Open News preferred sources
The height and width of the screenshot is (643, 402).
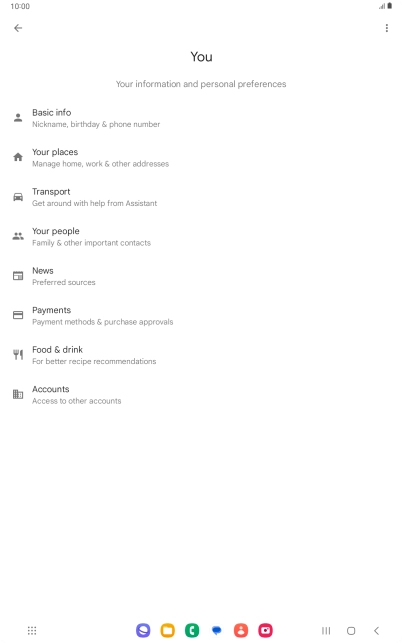click(x=201, y=276)
